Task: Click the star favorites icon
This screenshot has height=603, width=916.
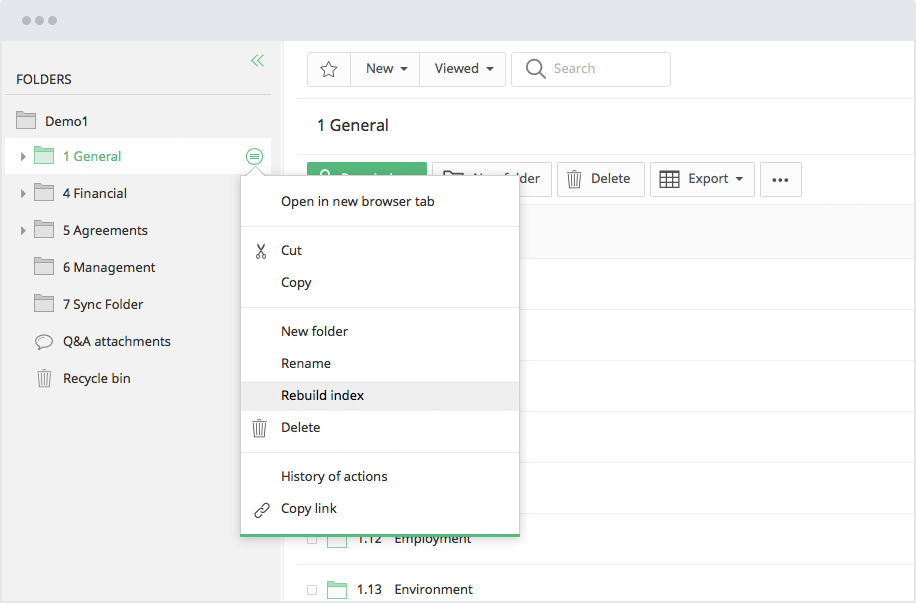Action: [328, 69]
